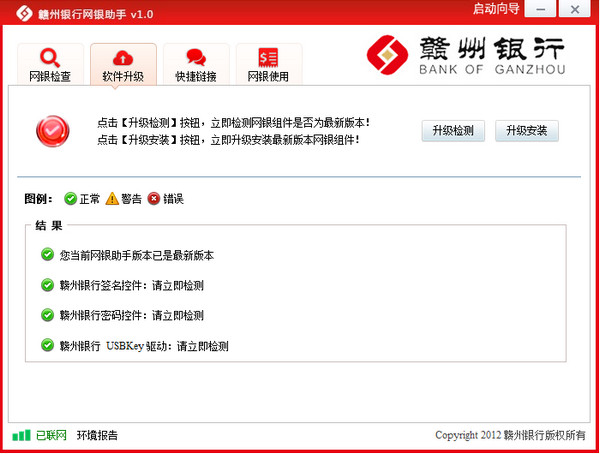Open the 启动向导 link
Screen dimensions: 600x454
(x=496, y=8)
